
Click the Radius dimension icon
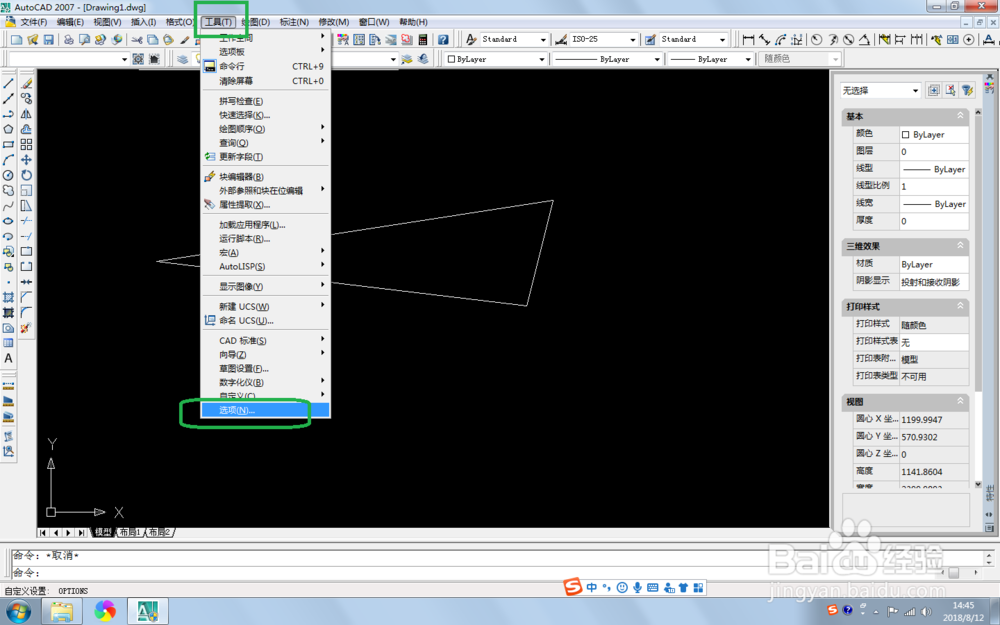[816, 40]
